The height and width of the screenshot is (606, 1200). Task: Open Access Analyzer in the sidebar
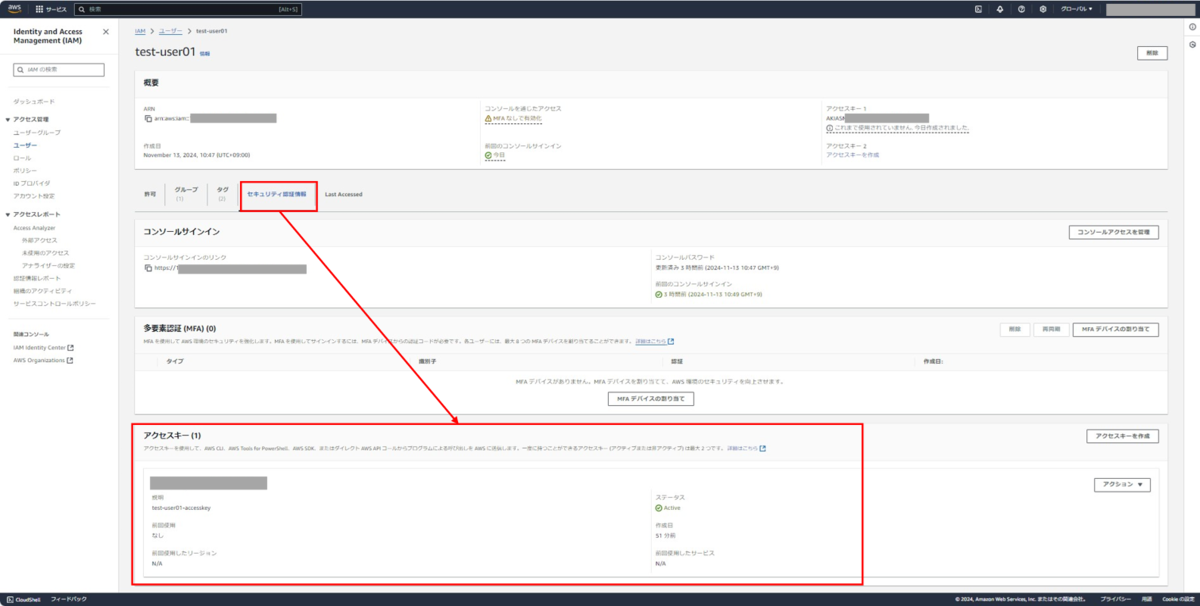pos(35,228)
